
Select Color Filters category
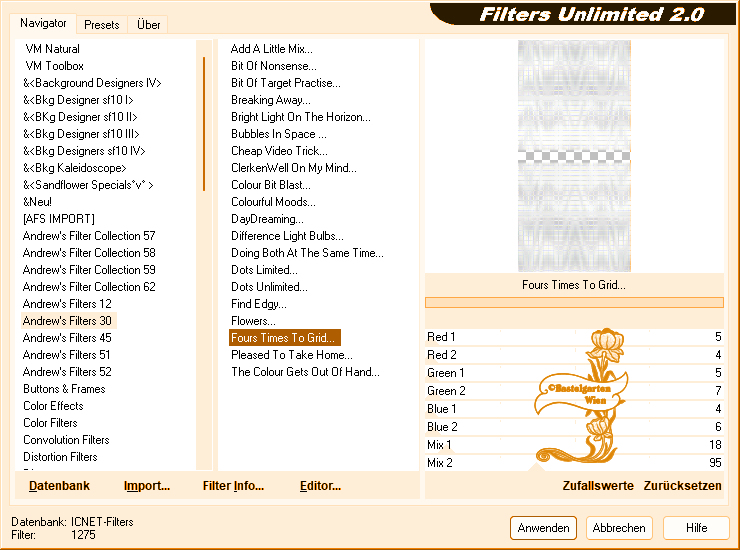click(50, 423)
